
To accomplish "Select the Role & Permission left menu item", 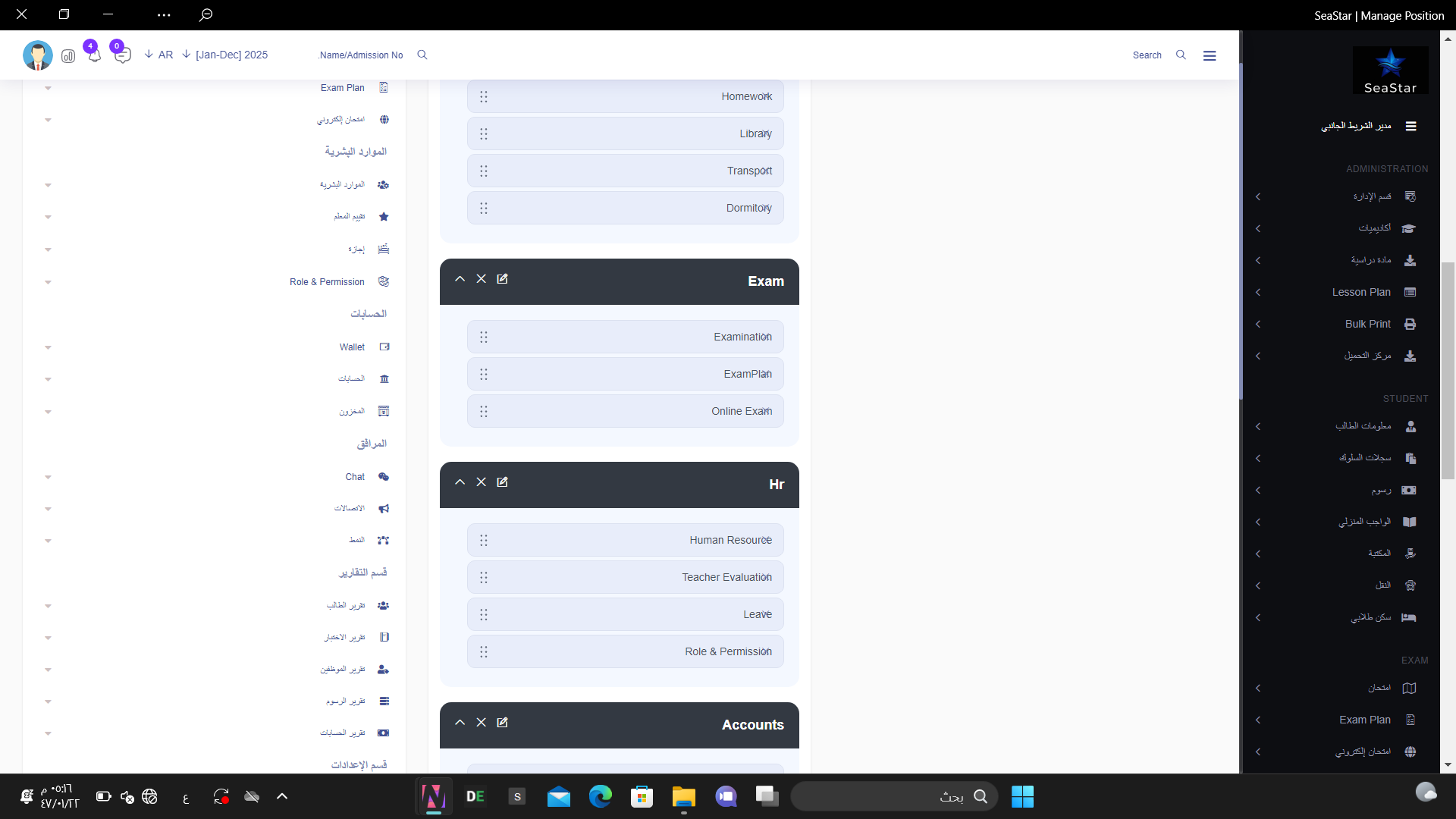I will coord(327,282).
